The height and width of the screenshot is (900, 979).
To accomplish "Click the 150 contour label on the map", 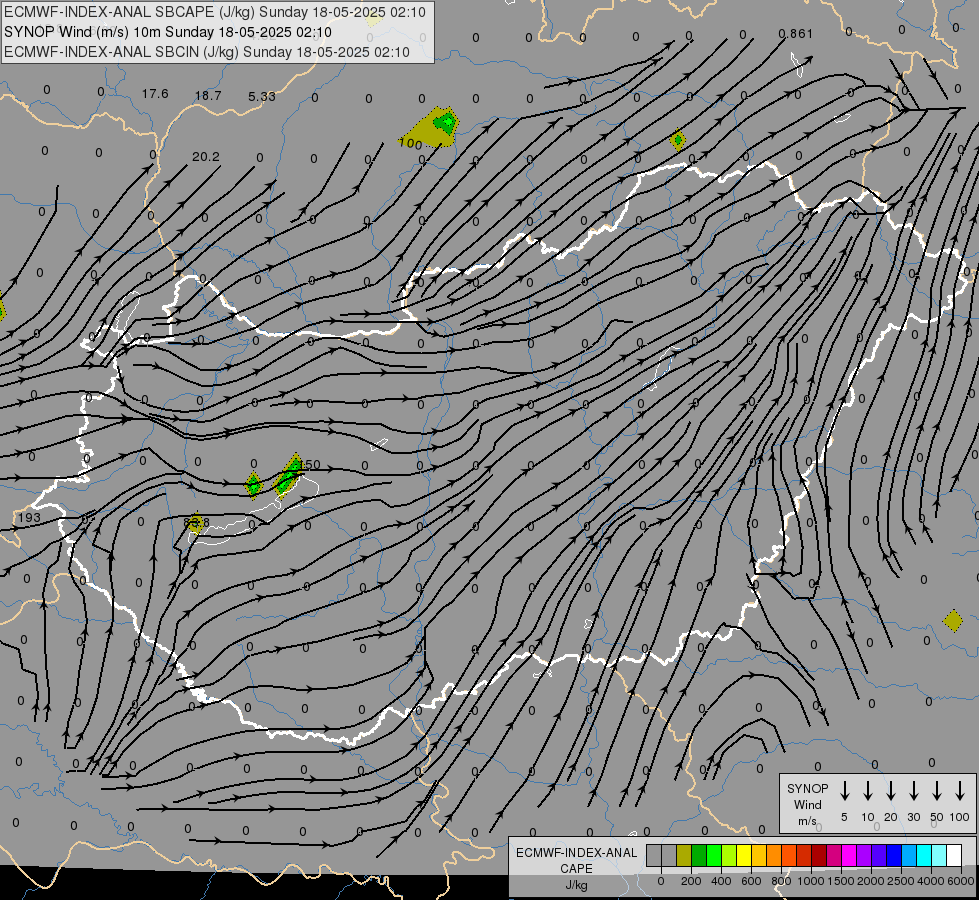I will pyautogui.click(x=310, y=465).
